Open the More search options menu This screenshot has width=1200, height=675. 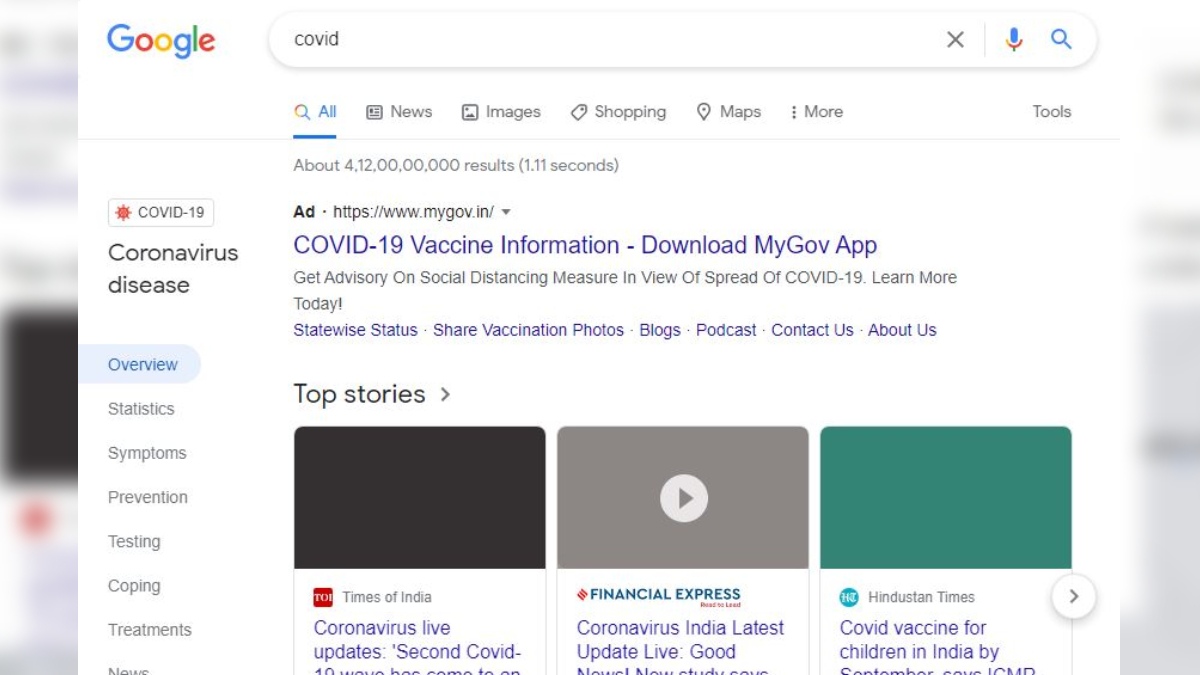[816, 112]
